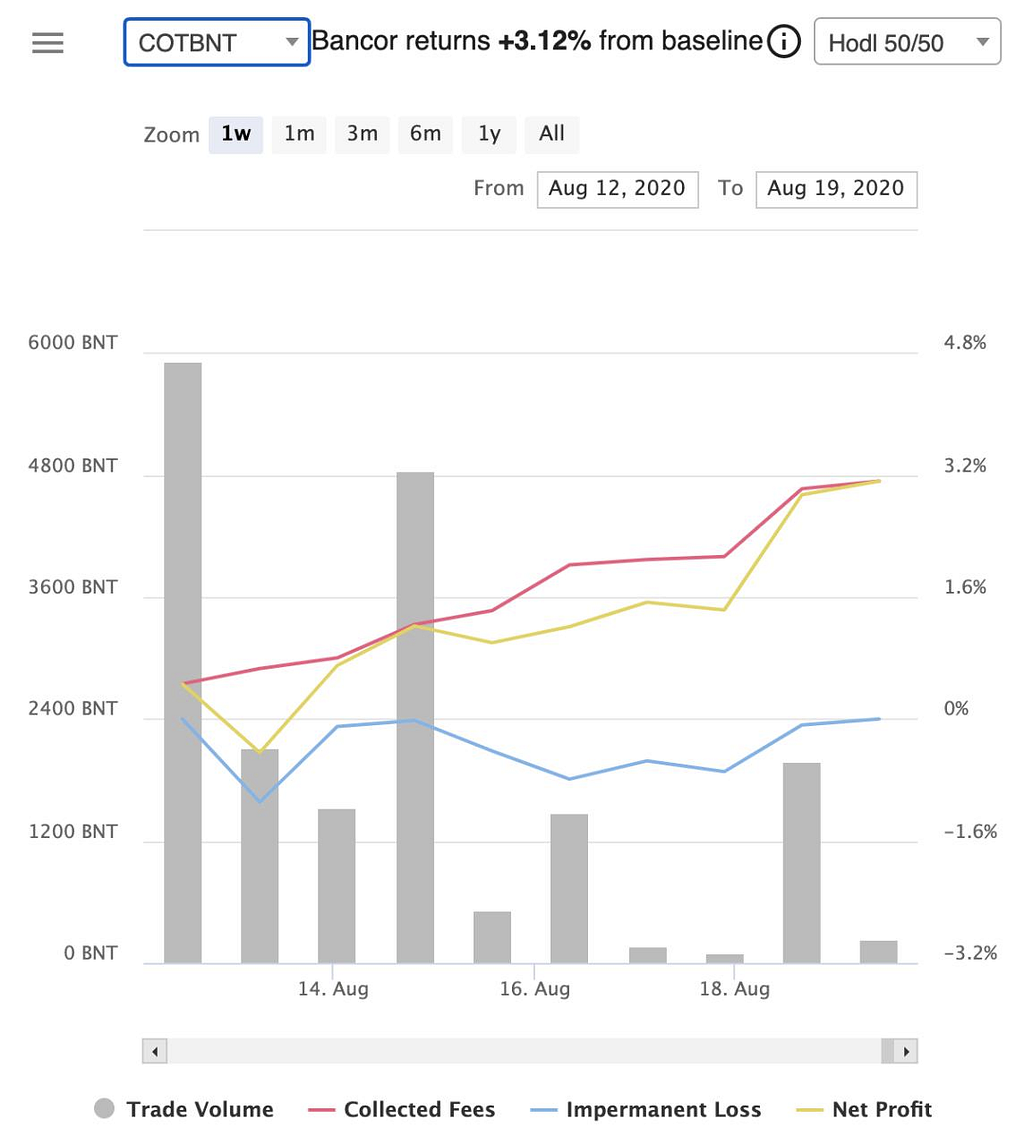Click the trade volume bar reaching 4800 BNT
The width and height of the screenshot is (1024, 1146).
coord(415,718)
